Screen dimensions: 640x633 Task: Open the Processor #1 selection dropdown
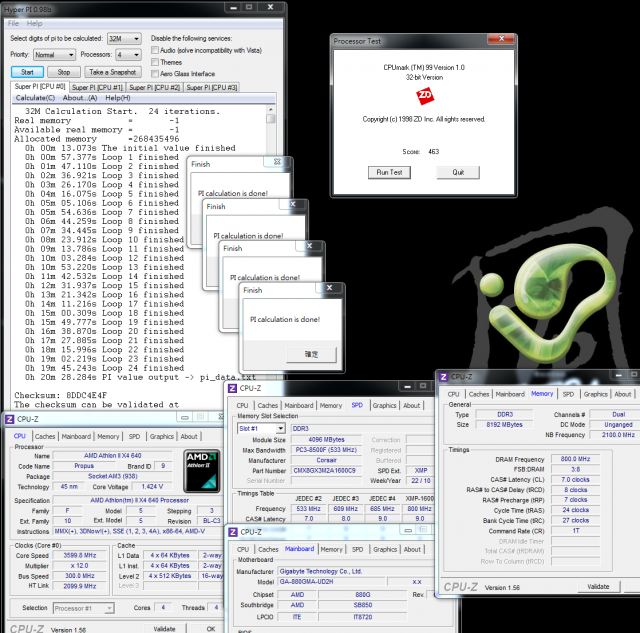point(84,609)
